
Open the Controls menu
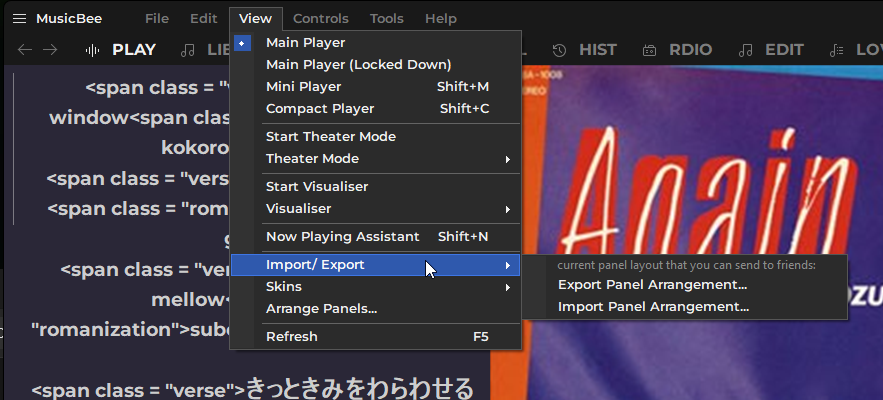point(321,19)
